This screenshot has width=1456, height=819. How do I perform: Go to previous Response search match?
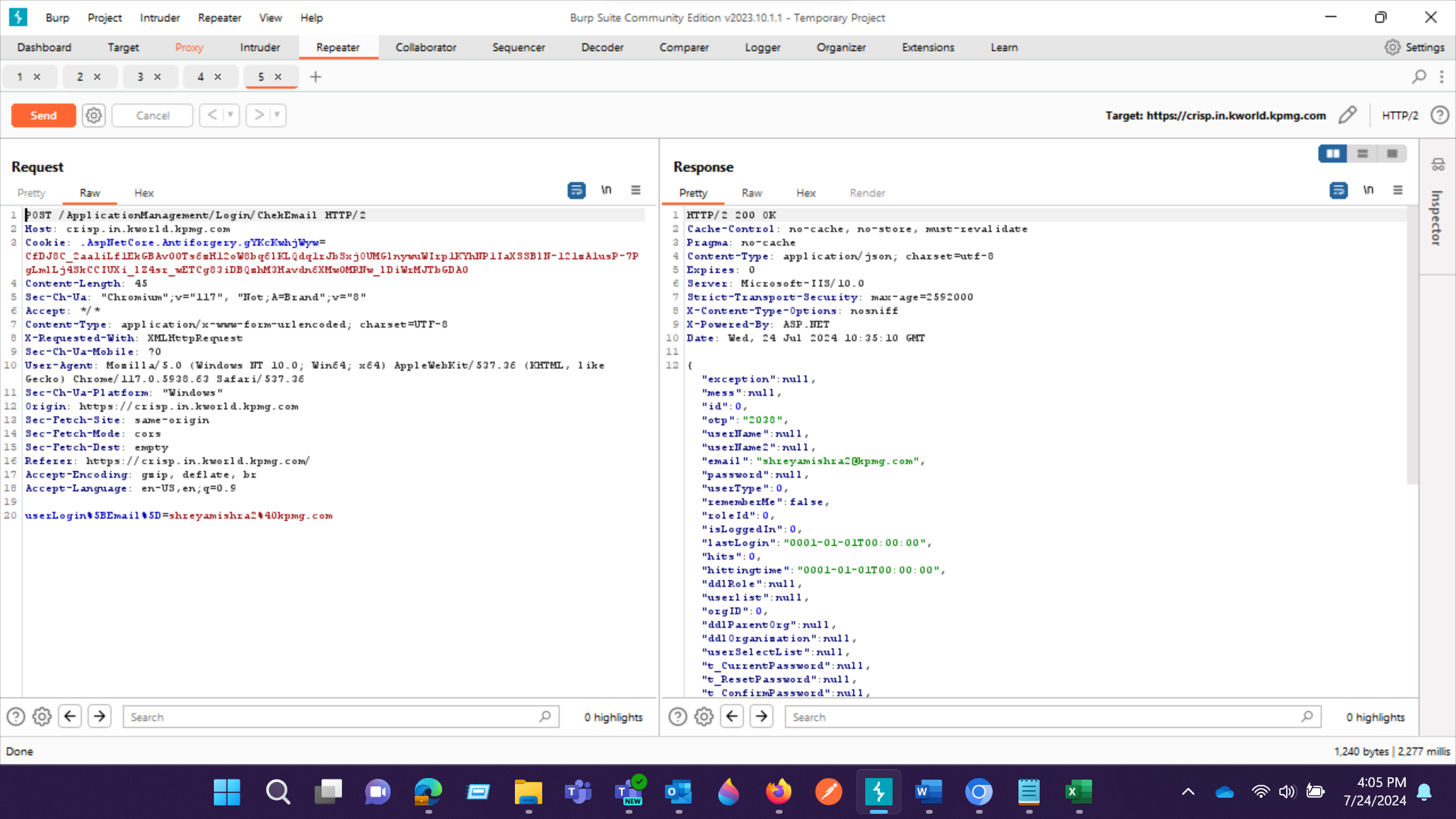coord(733,717)
